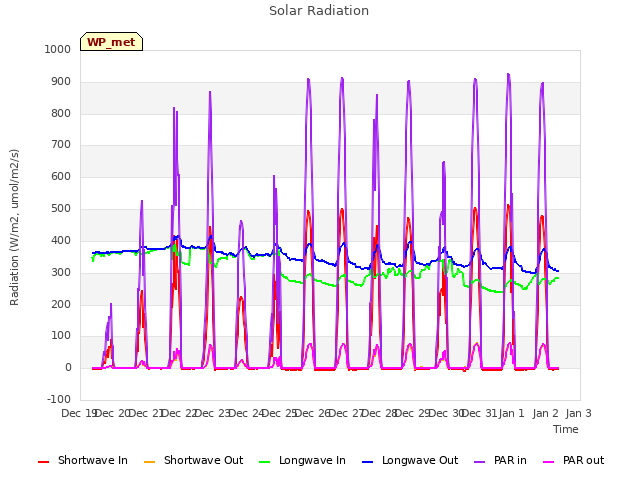Click the 700 y-axis tick label
640x480 pixels.
[x=61, y=144]
